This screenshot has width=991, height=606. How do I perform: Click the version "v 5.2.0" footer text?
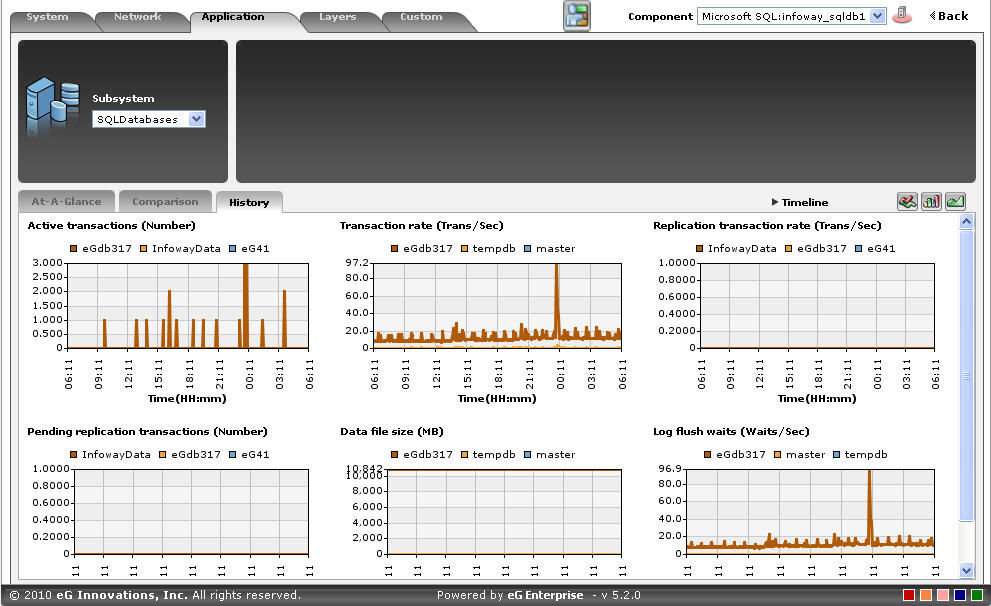coord(621,595)
